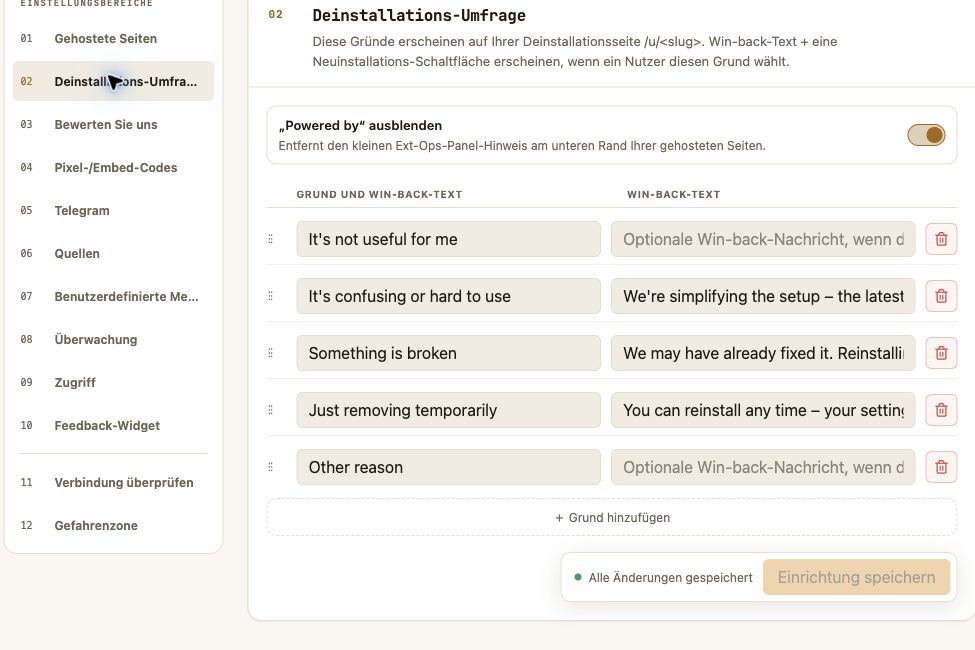Image resolution: width=975 pixels, height=650 pixels.
Task: Go to Überwachung section
Action: coord(113,339)
